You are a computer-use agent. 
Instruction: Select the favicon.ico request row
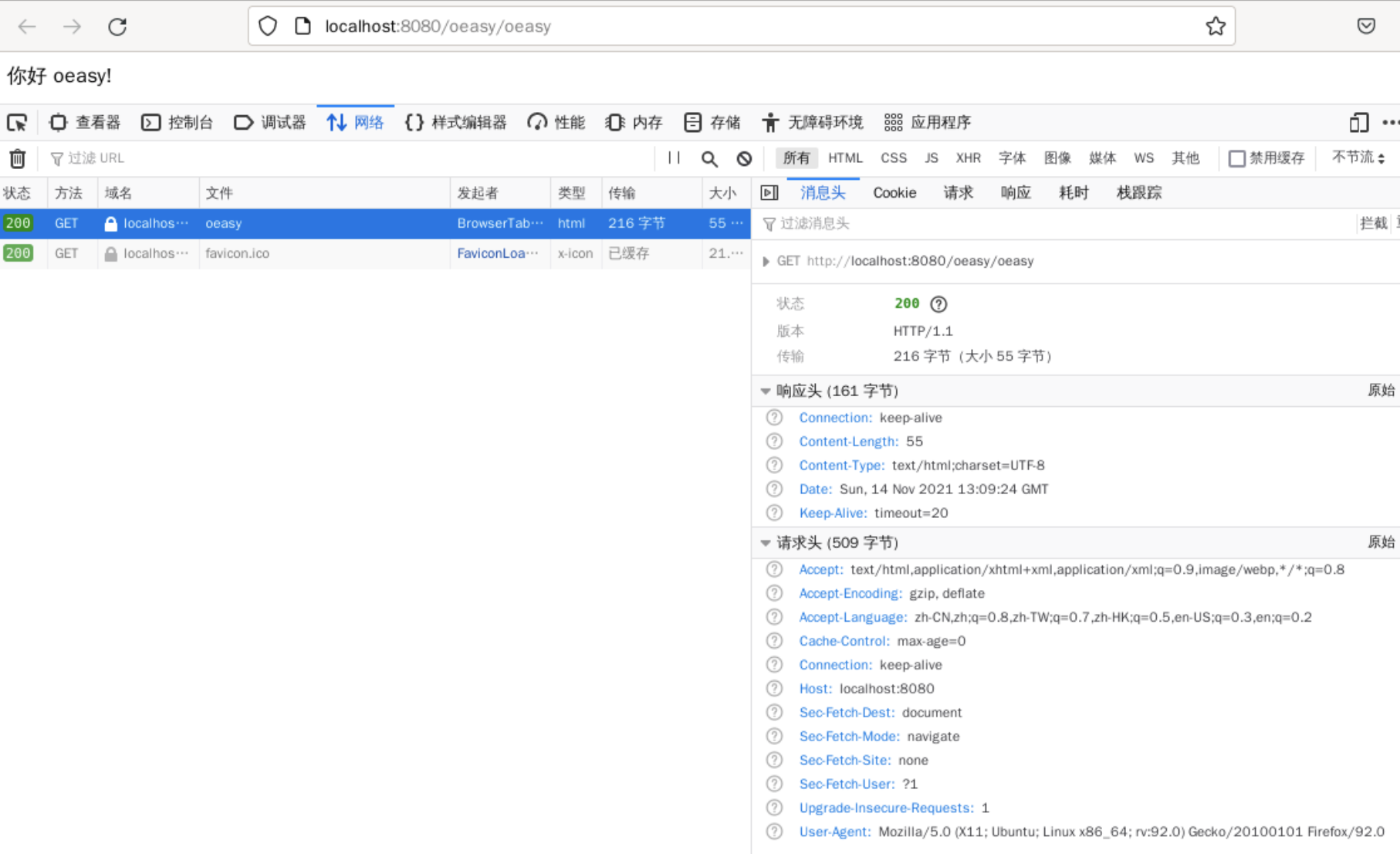[x=375, y=253]
